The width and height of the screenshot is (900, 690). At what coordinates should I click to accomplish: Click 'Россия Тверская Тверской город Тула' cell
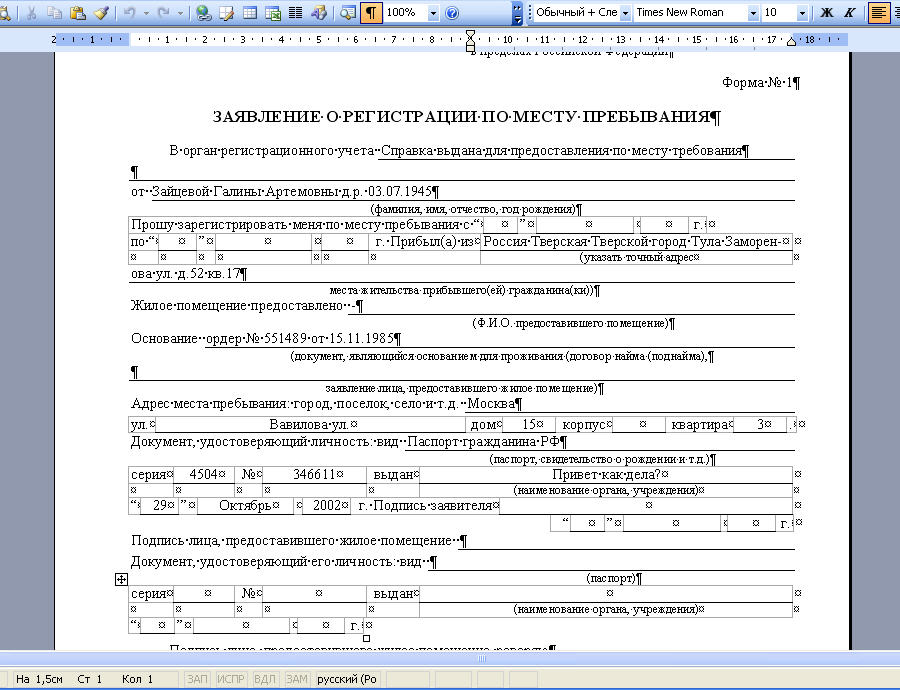[x=637, y=242]
